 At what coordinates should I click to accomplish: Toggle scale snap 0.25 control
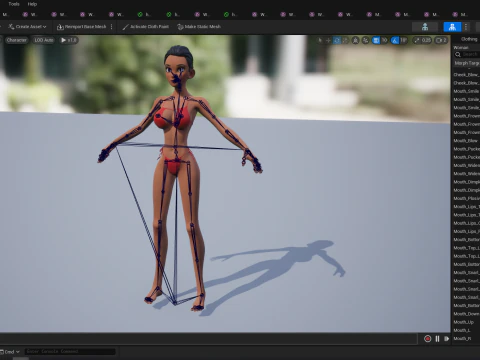tap(422, 40)
